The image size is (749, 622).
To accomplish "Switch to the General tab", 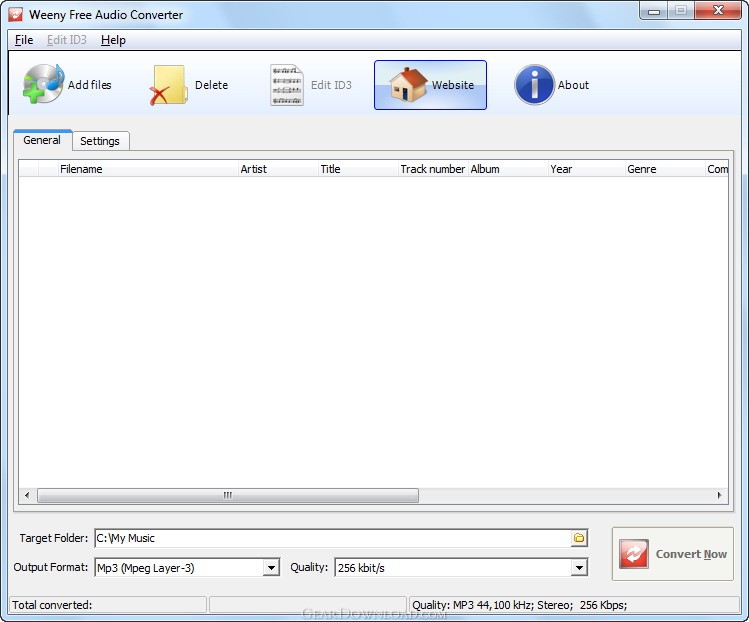I will (42, 140).
